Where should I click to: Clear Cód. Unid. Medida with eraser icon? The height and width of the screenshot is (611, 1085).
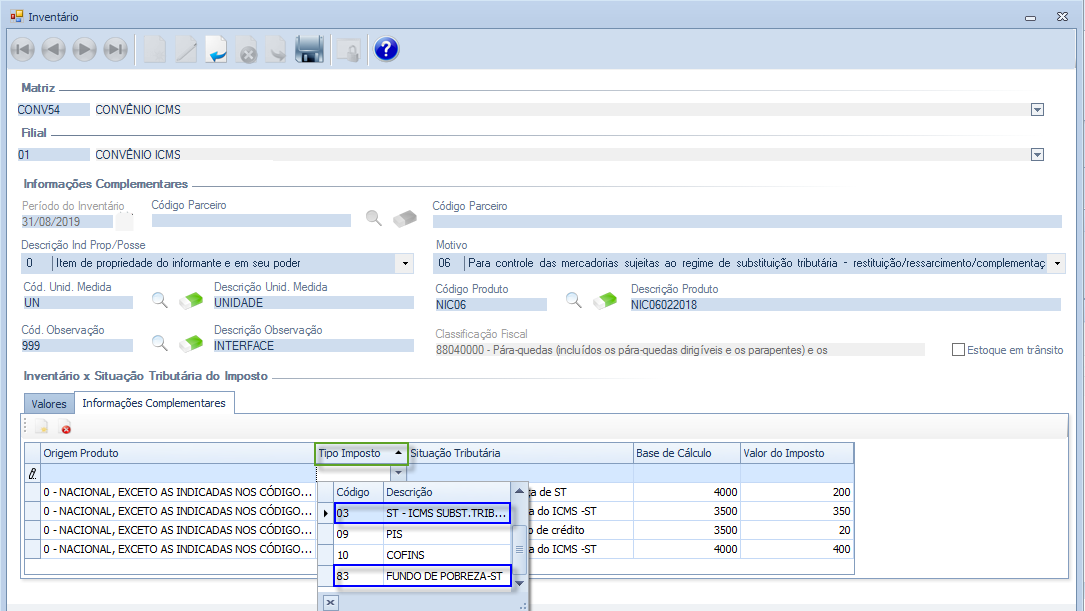tap(191, 301)
